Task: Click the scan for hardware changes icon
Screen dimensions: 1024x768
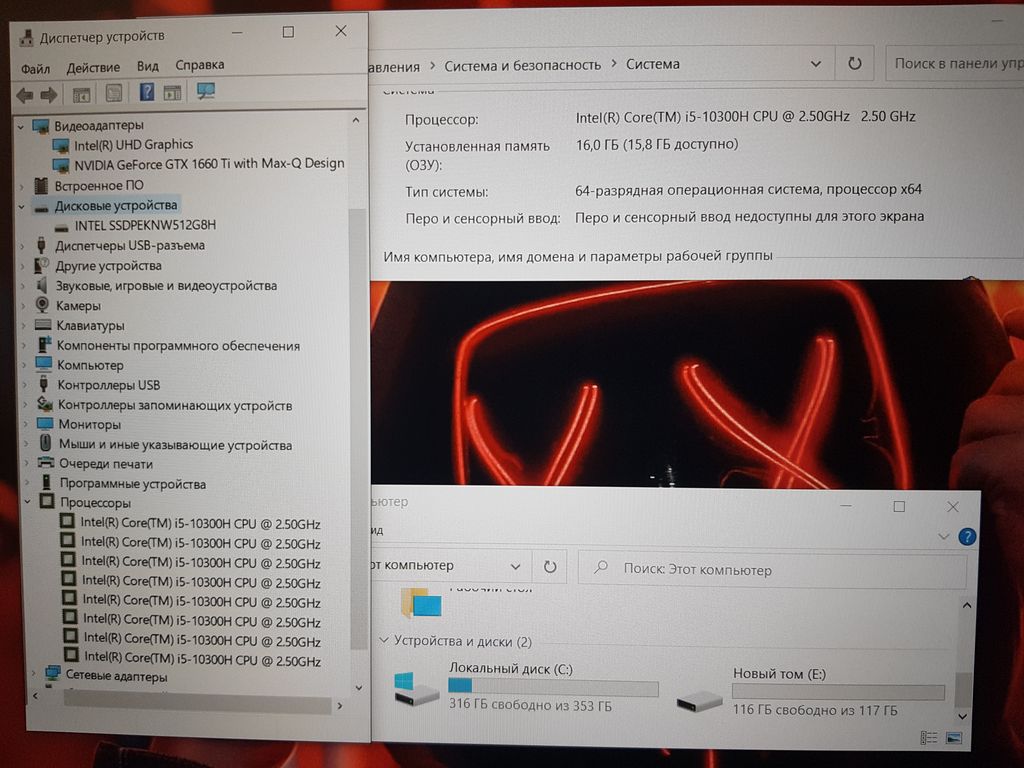Action: (x=206, y=92)
